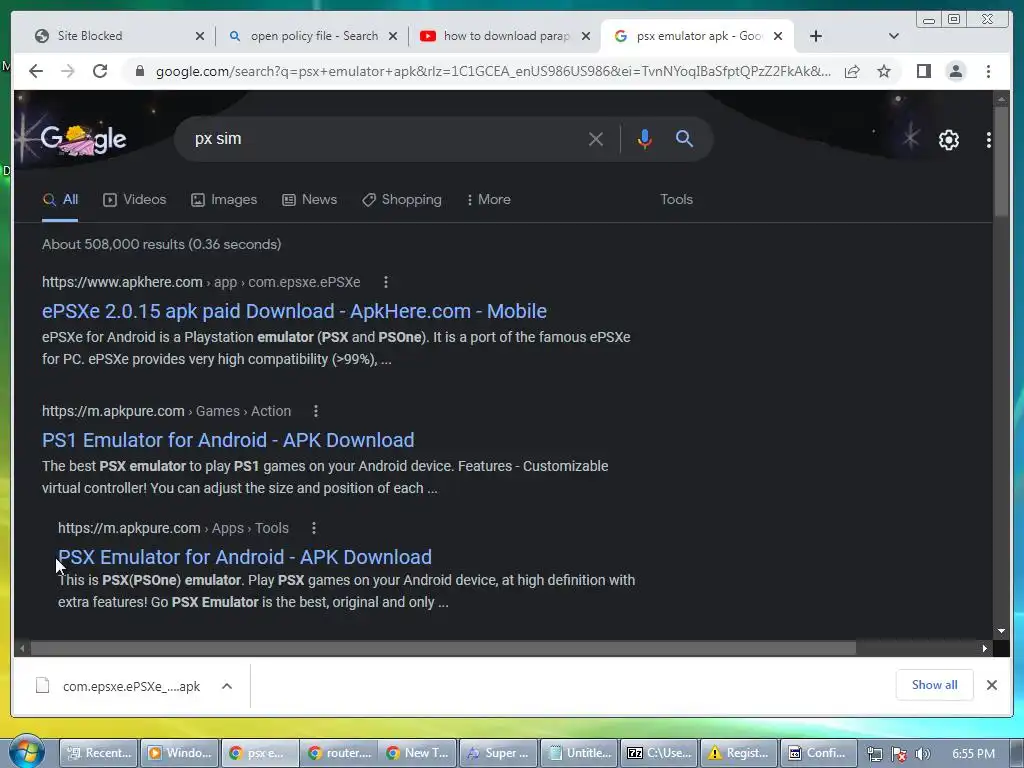Click the address bar URL
The image size is (1024, 768).
coord(493,71)
